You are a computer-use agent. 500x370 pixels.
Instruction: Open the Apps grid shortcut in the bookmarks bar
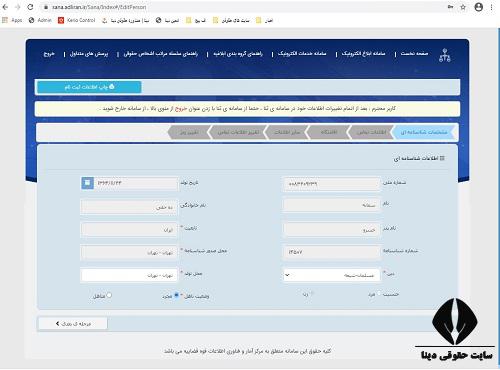pos(12,20)
